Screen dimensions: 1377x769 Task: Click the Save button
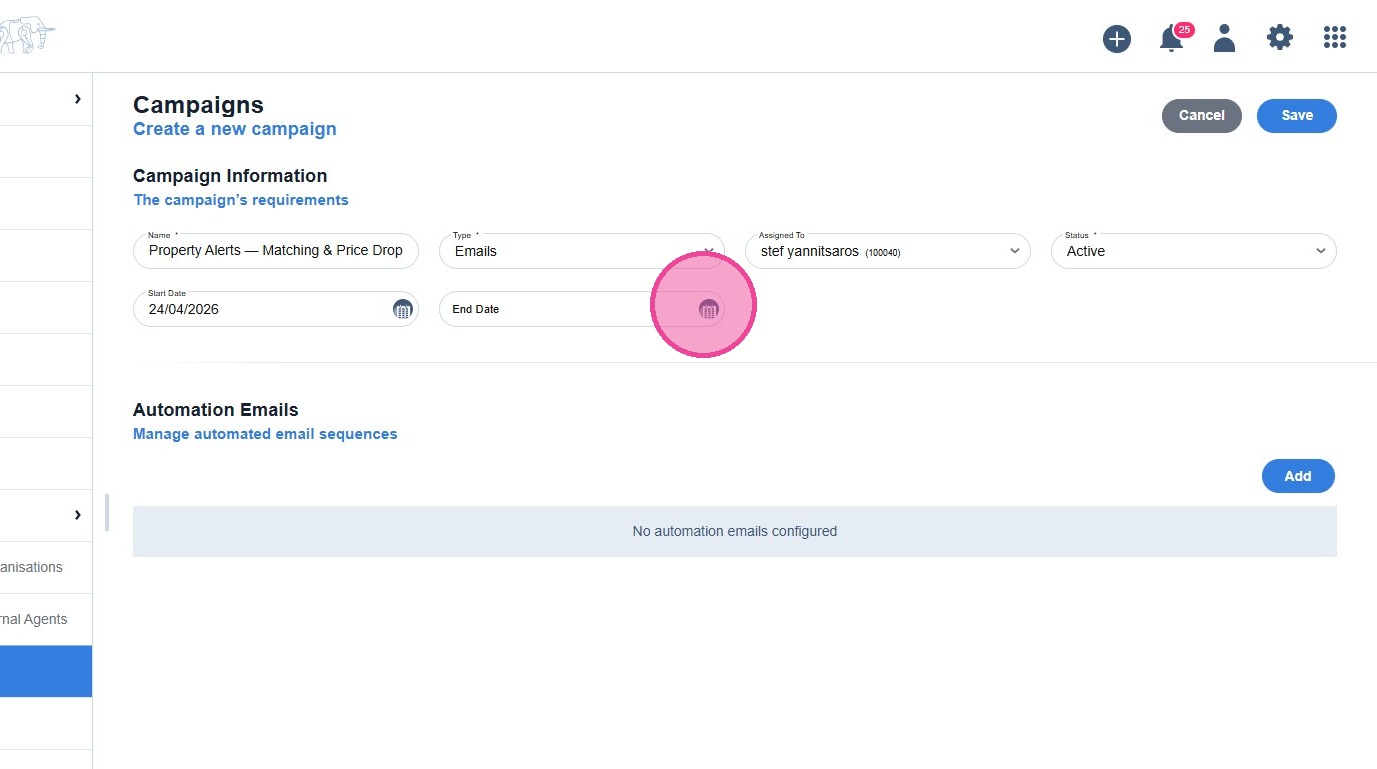pyautogui.click(x=1297, y=115)
